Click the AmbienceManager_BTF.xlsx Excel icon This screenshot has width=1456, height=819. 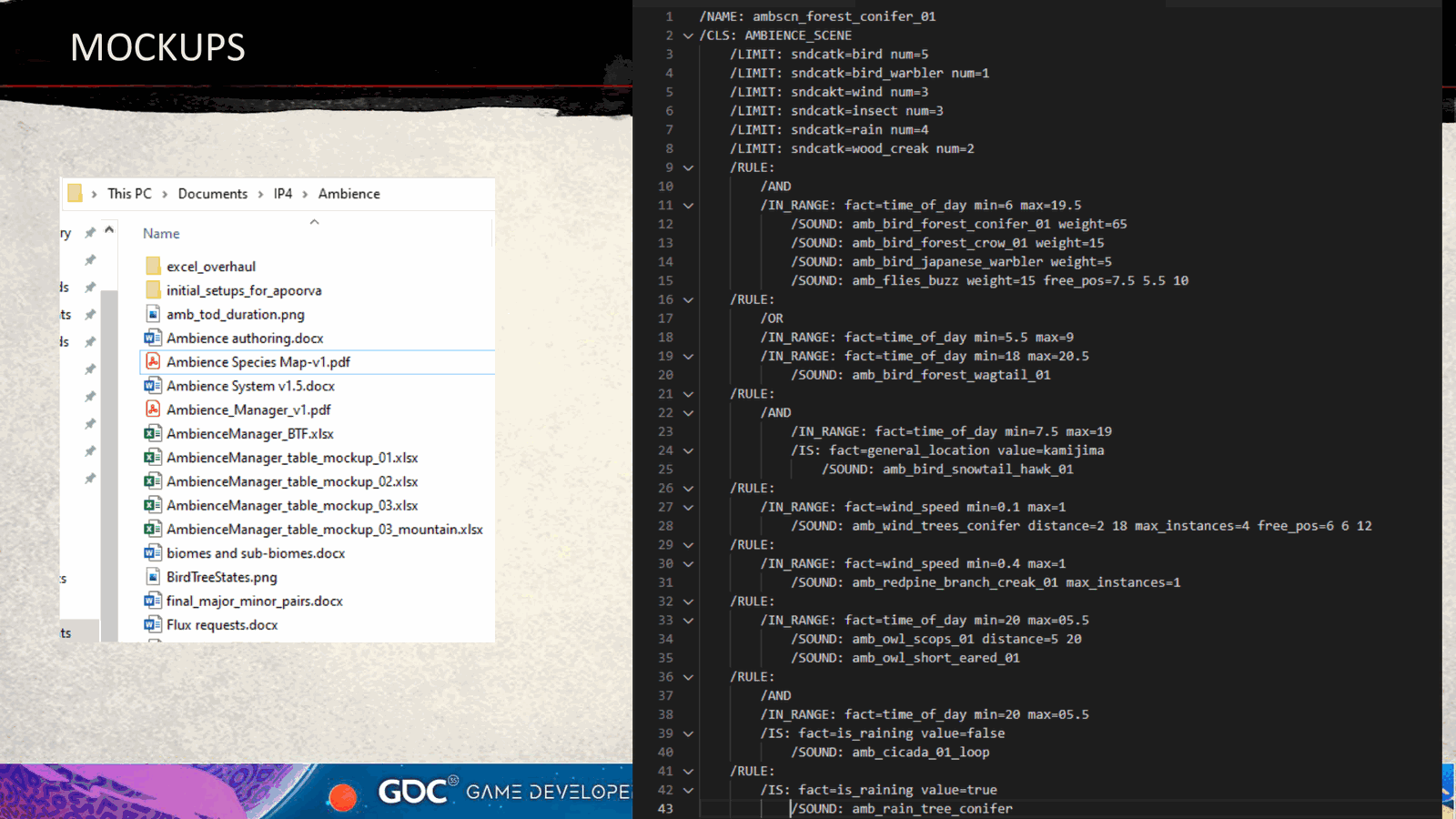(153, 433)
